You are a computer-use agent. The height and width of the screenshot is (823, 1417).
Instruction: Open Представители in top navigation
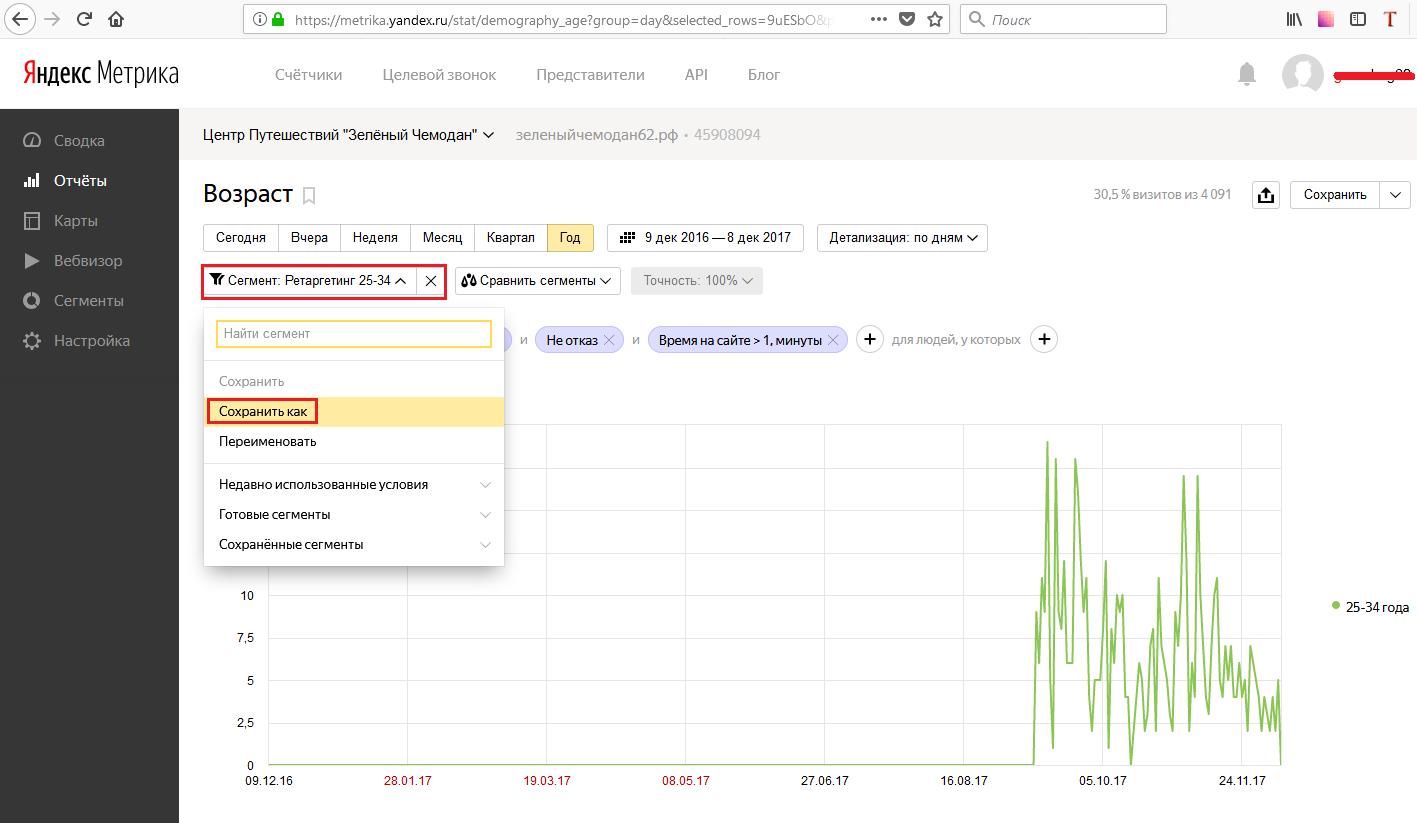[590, 75]
